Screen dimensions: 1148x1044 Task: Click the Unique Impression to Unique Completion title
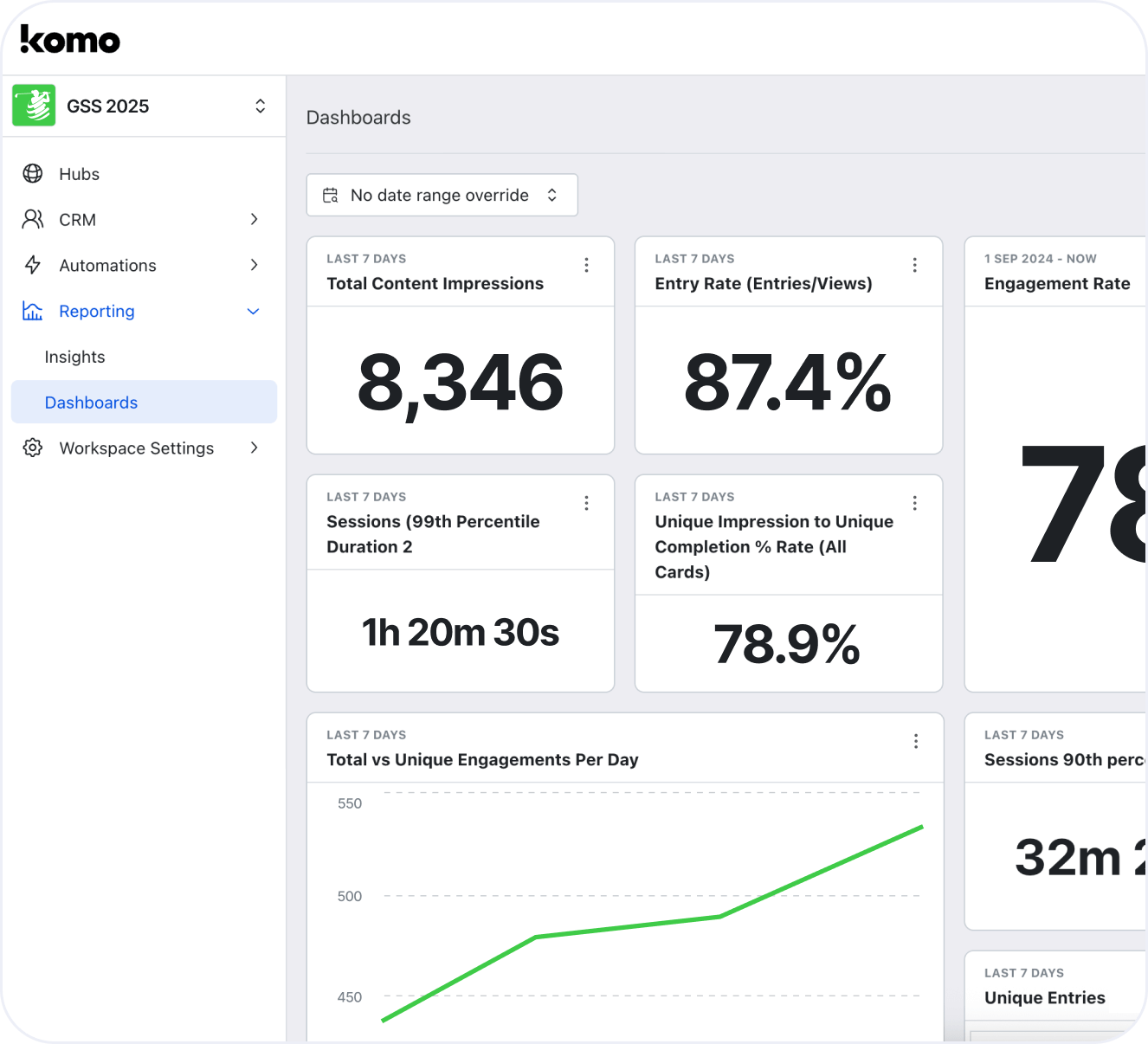pos(774,546)
